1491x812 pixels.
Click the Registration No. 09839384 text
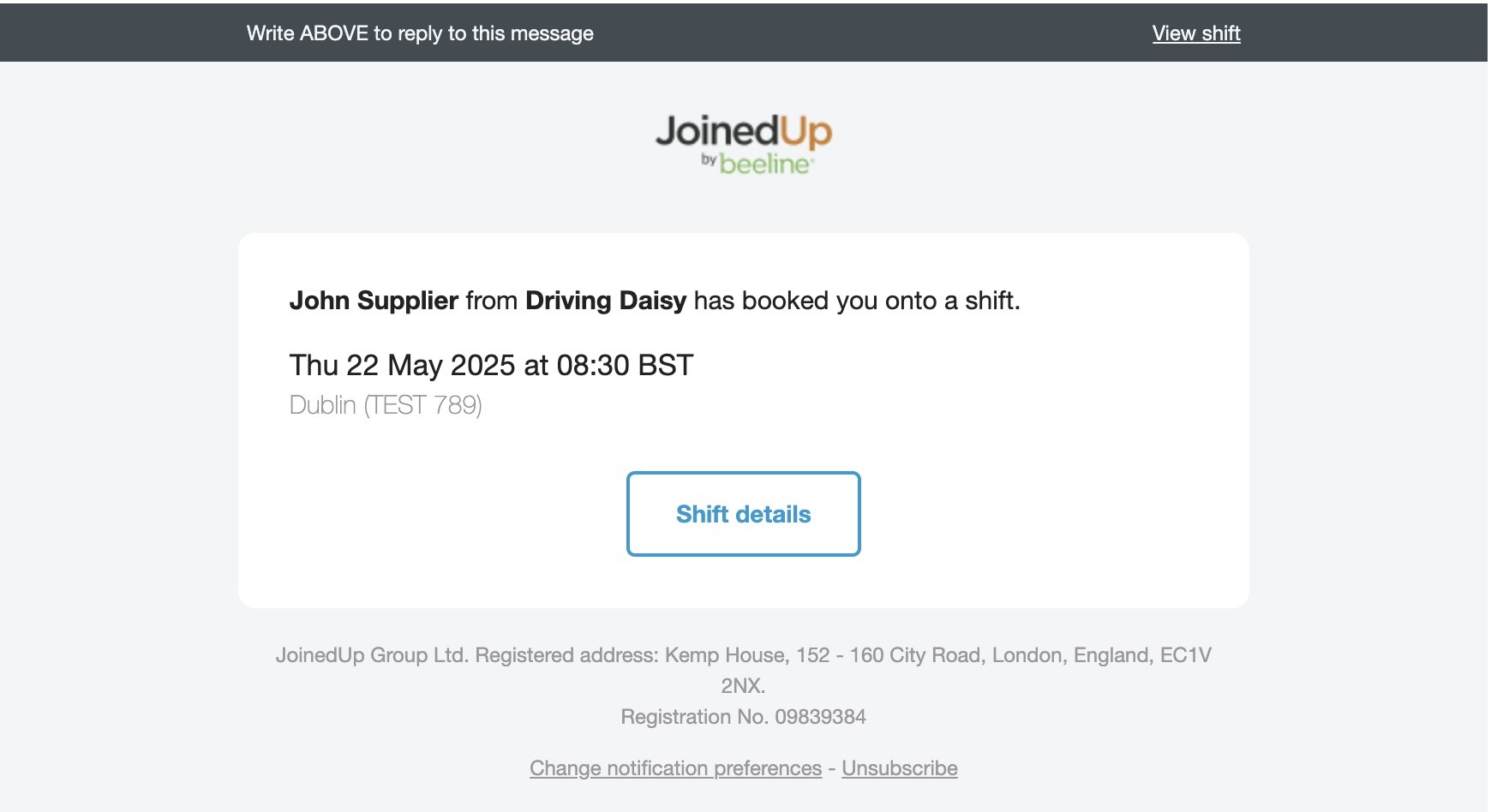coord(743,717)
